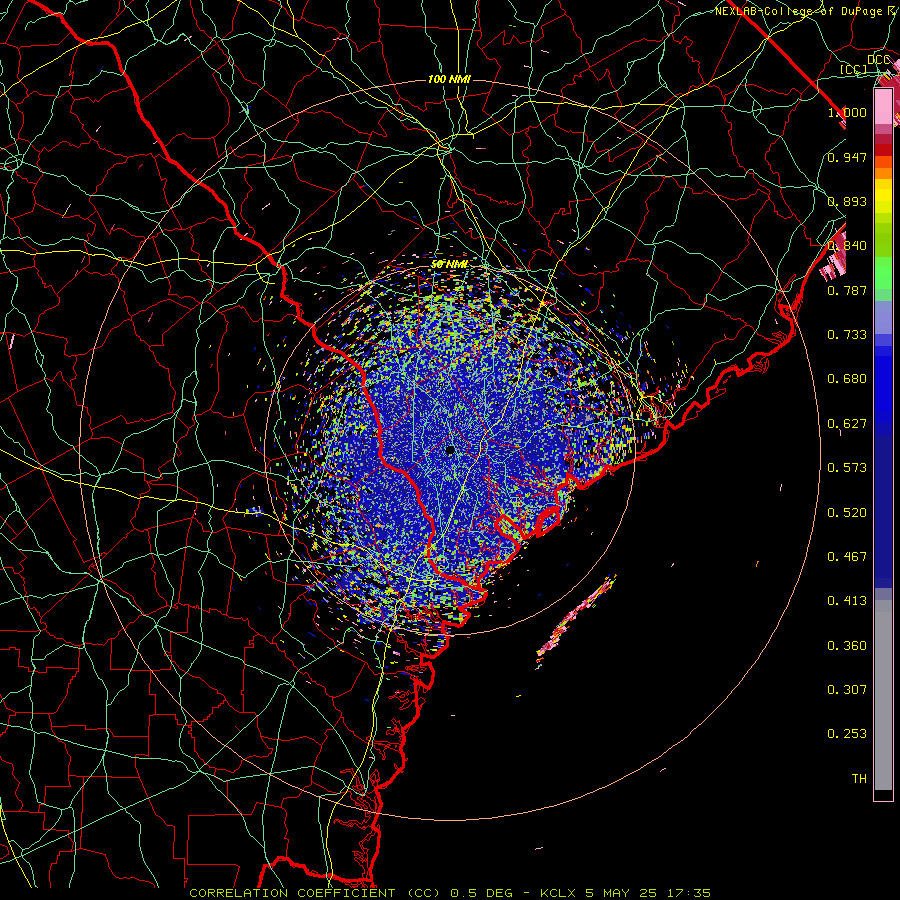Click the 50 NMI range ring label
Viewport: 900px width, 900px height.
click(x=449, y=264)
